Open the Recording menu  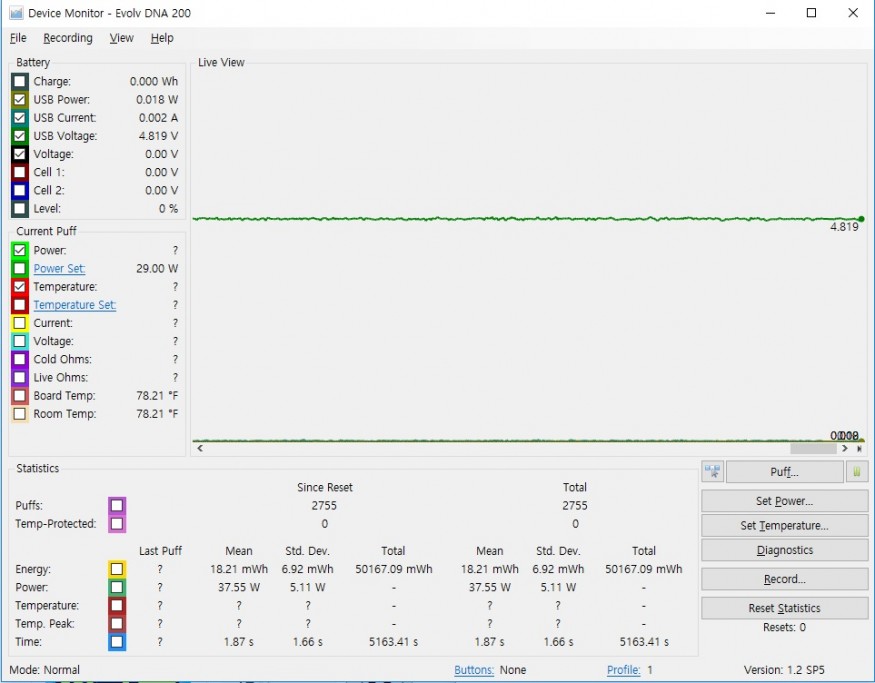pos(67,38)
